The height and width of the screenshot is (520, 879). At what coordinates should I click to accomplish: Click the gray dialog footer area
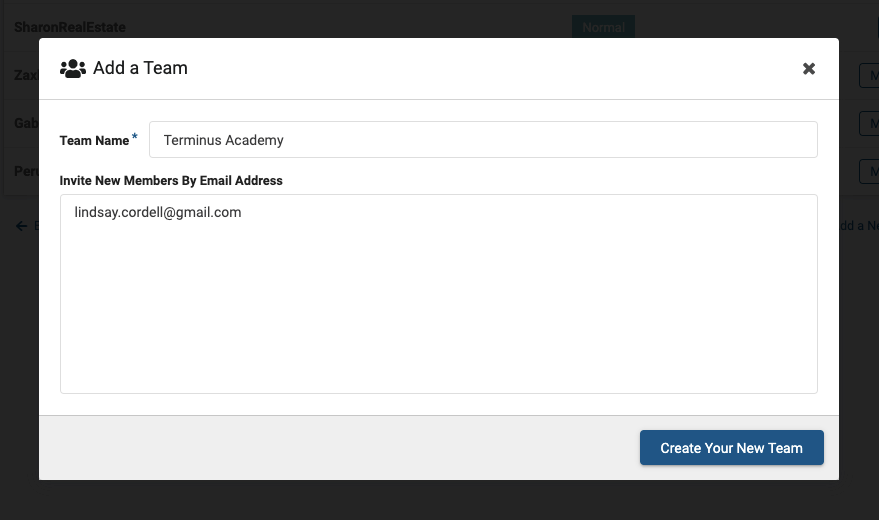point(336,448)
